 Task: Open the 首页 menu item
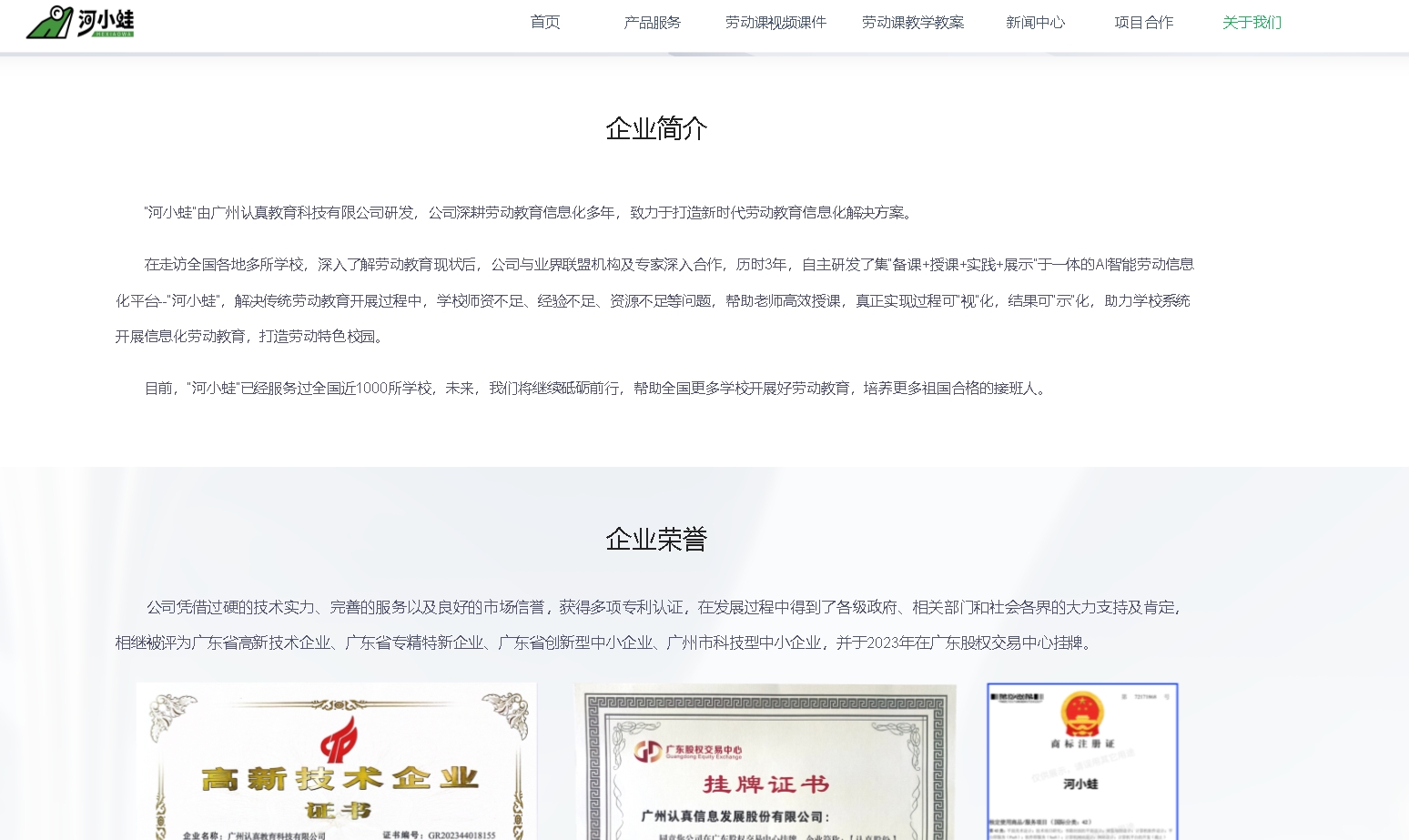click(x=545, y=22)
